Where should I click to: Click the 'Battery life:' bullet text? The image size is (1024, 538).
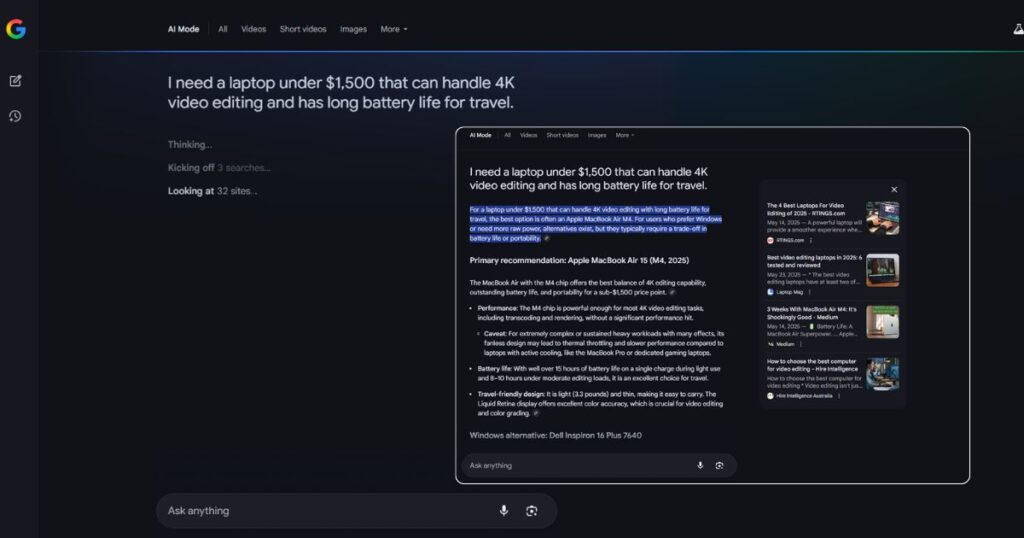click(x=599, y=373)
